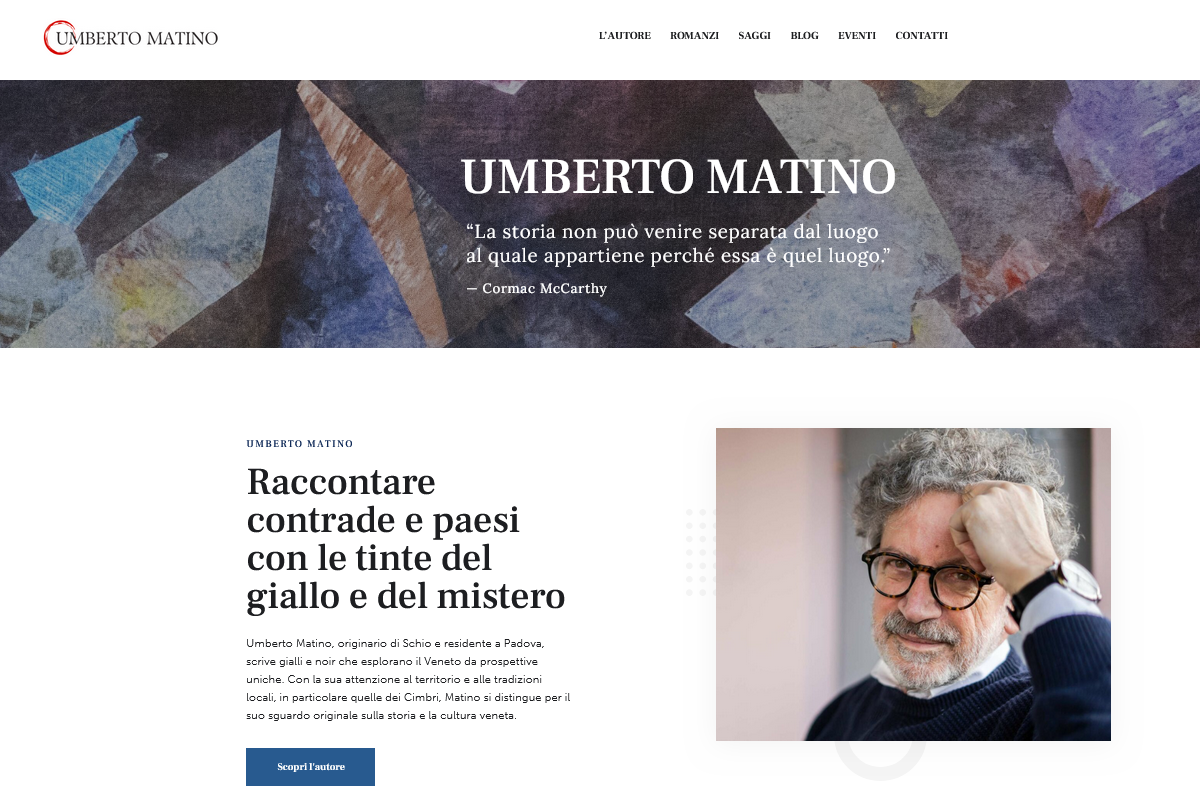This screenshot has height=800, width=1200.
Task: Click the dotted pattern beside the portrait
Action: pos(700,552)
